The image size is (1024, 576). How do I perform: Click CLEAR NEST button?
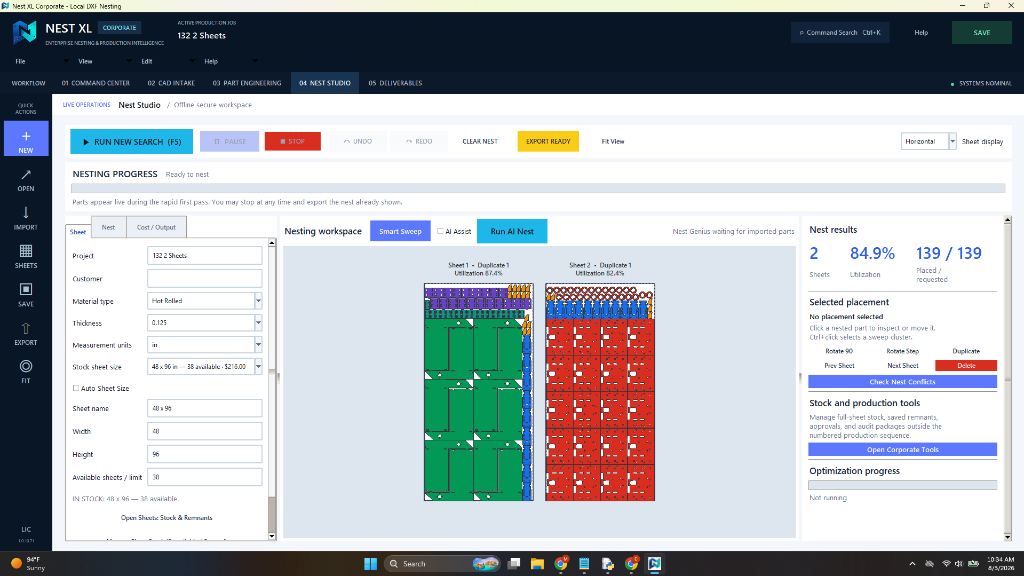[480, 141]
